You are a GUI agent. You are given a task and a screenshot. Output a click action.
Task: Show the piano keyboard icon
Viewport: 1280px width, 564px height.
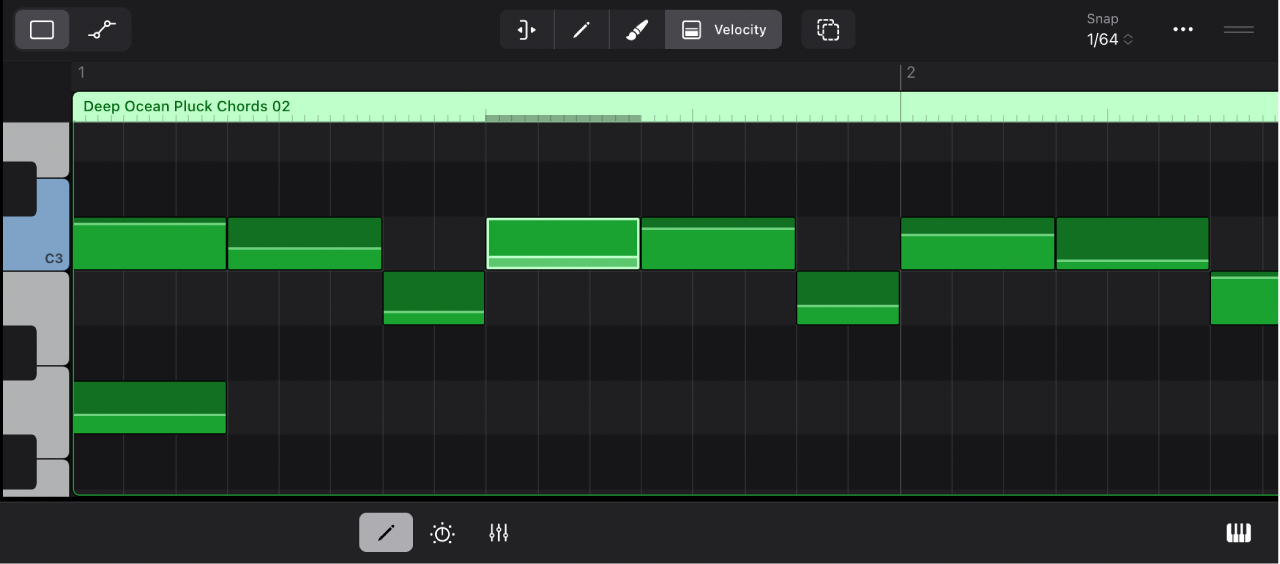(x=1238, y=533)
